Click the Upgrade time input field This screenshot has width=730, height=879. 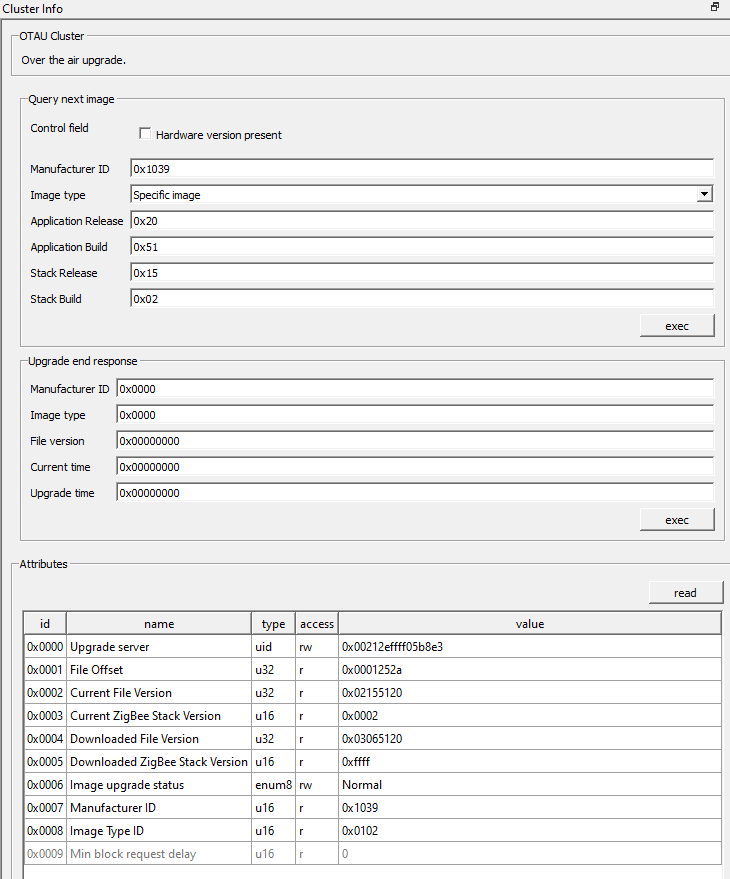[415, 492]
